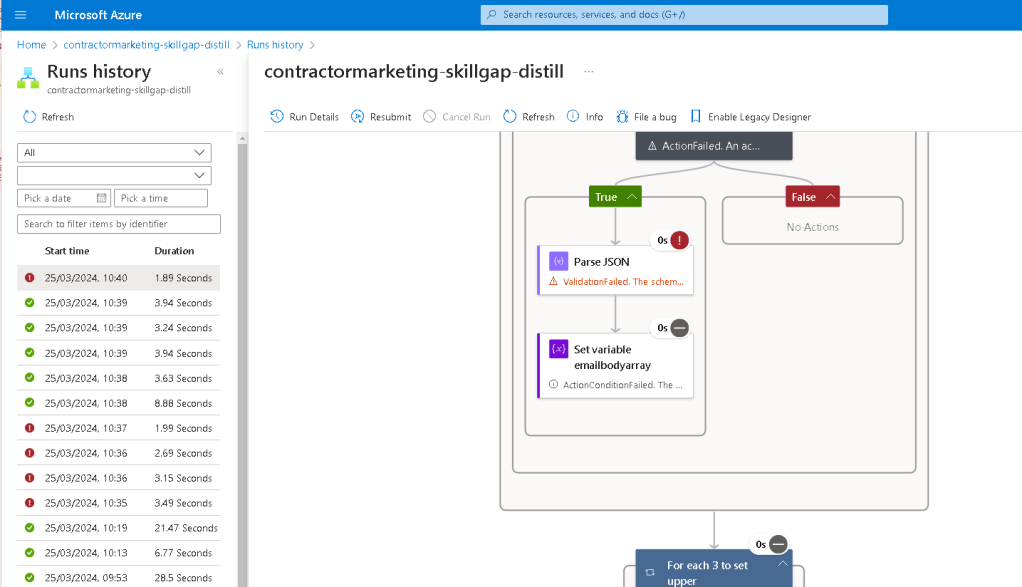The width and height of the screenshot is (1022, 587).
Task: Click failed status icon for 10:40 run
Action: (29, 278)
